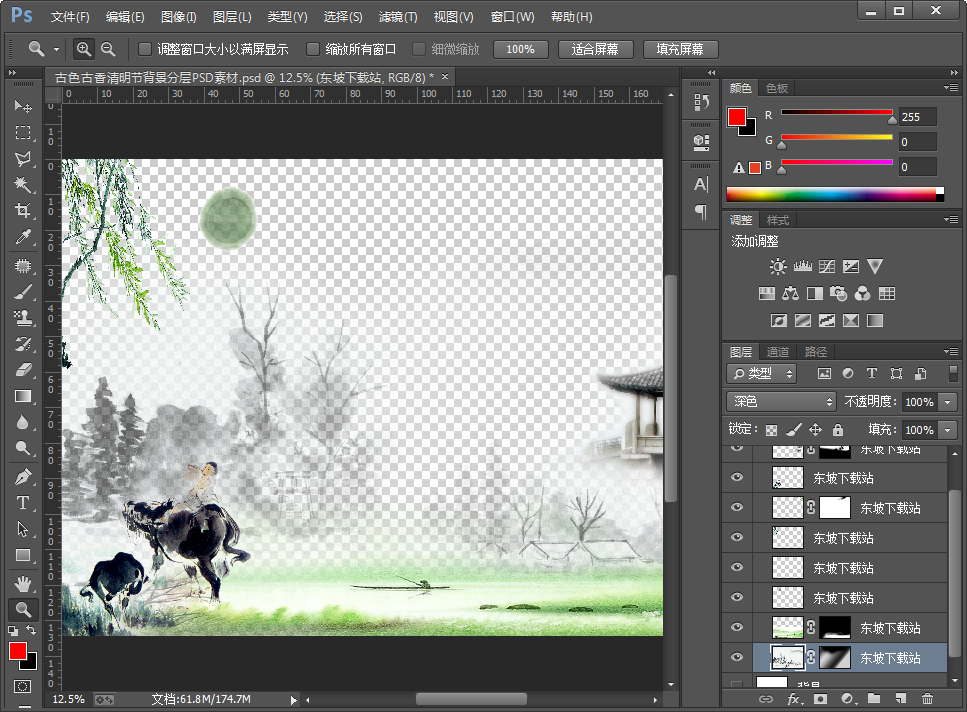Open the Color panel flyout menu
967x712 pixels.
click(950, 88)
